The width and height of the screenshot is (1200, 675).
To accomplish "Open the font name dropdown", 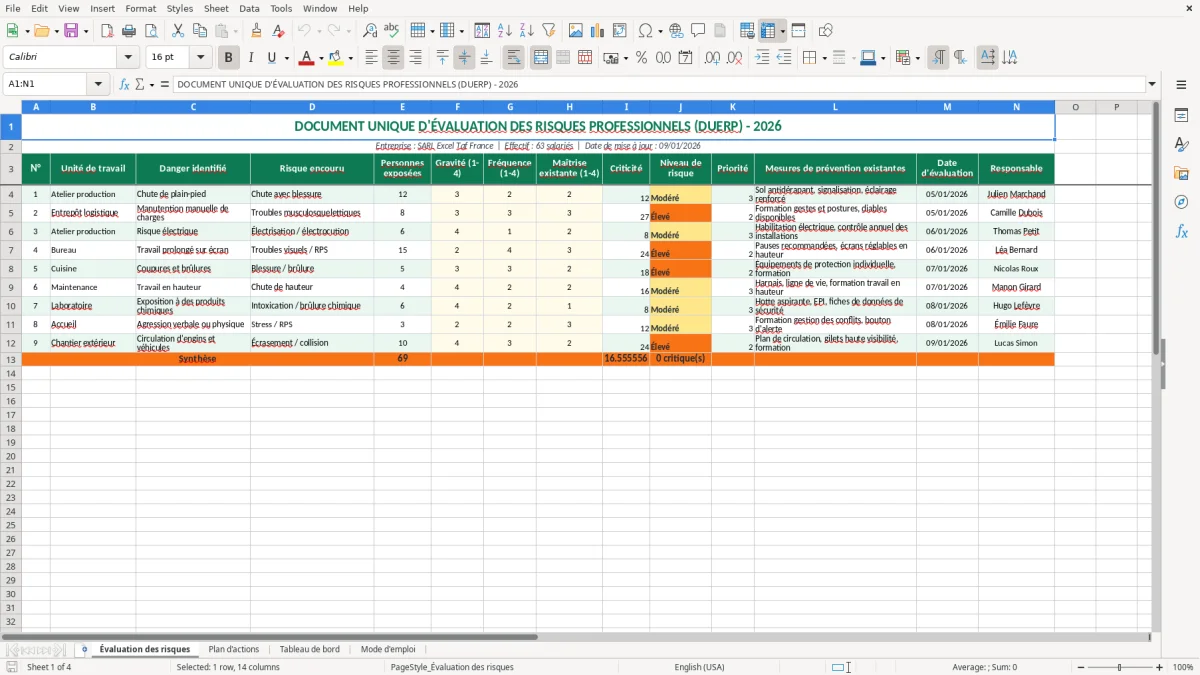I will click(x=128, y=58).
